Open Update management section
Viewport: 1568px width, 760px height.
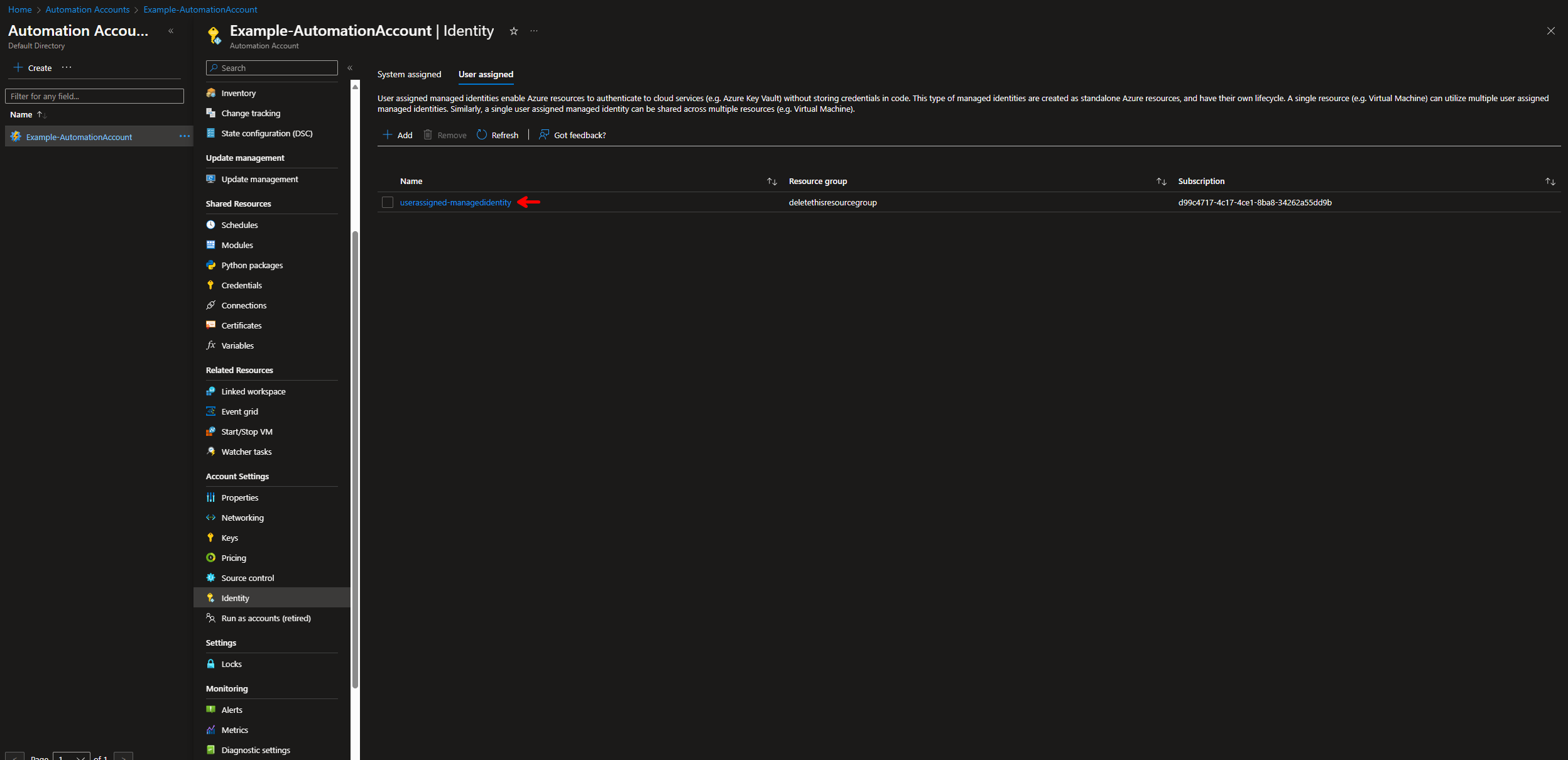pyautogui.click(x=259, y=178)
